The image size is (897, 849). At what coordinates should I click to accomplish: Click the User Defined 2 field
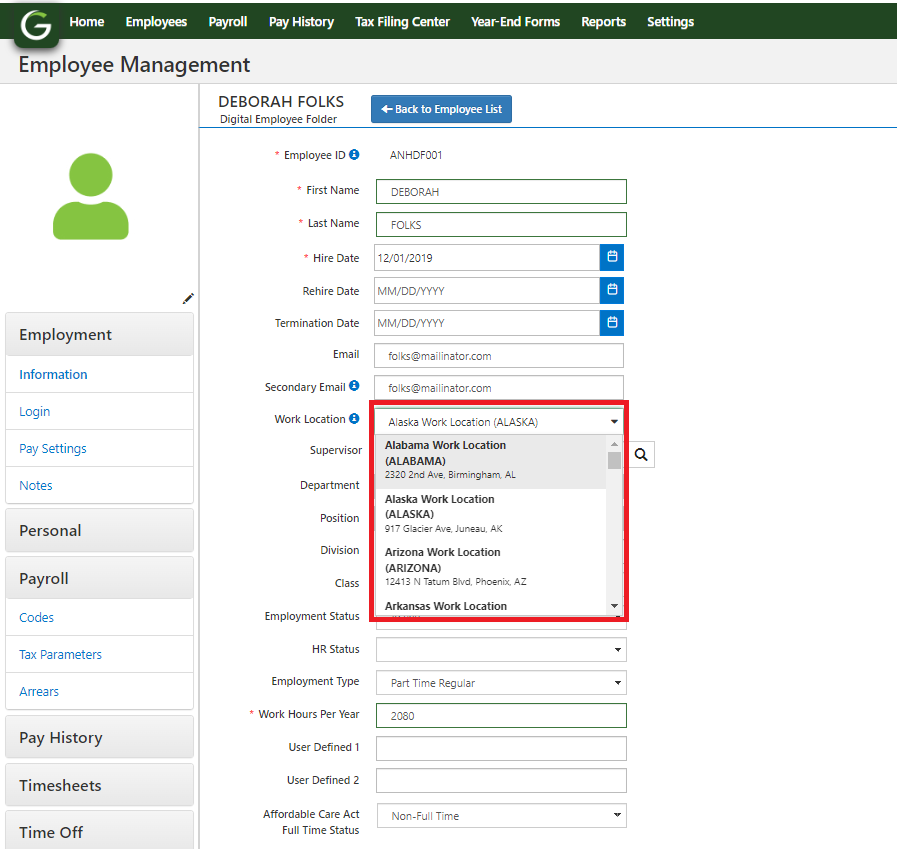501,781
